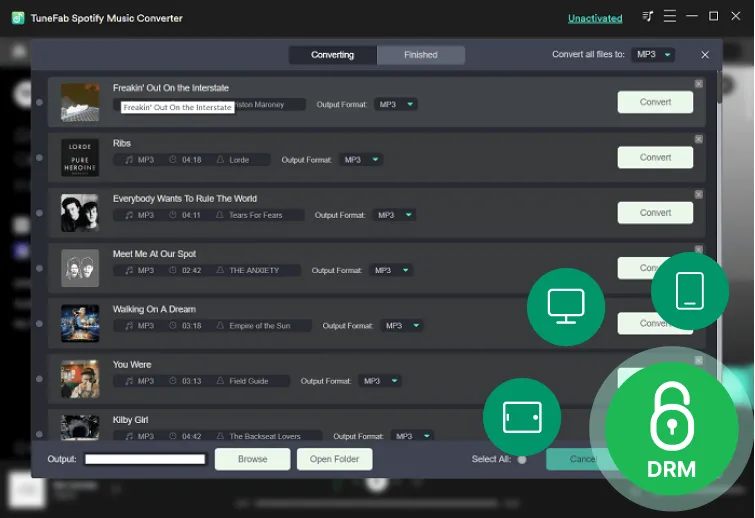Select the Freakin' Out On the Interstate radio

(x=39, y=102)
